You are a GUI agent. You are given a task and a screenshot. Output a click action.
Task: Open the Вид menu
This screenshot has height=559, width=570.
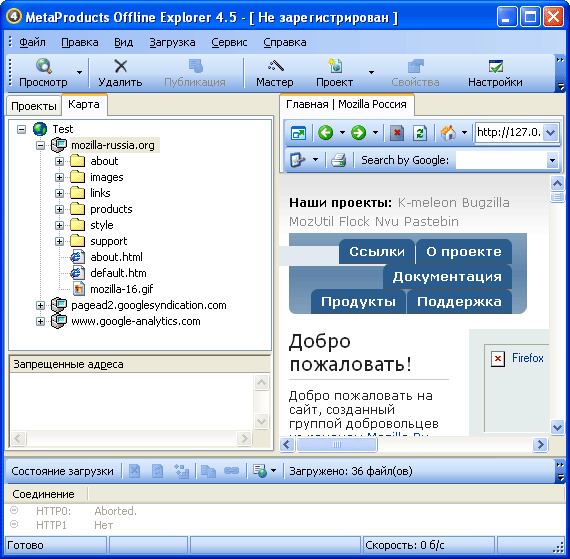(x=124, y=43)
